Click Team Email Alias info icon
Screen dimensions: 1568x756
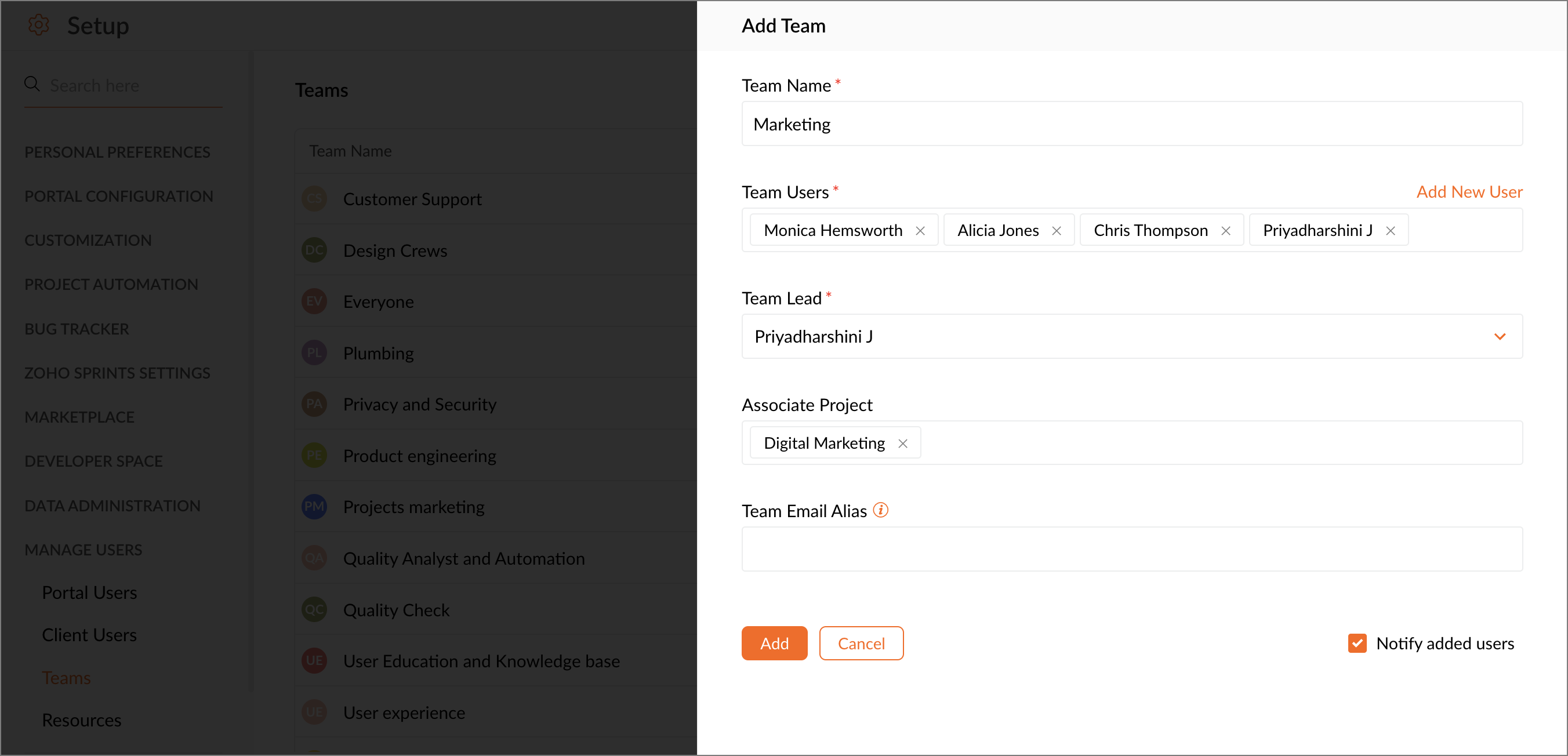[880, 510]
